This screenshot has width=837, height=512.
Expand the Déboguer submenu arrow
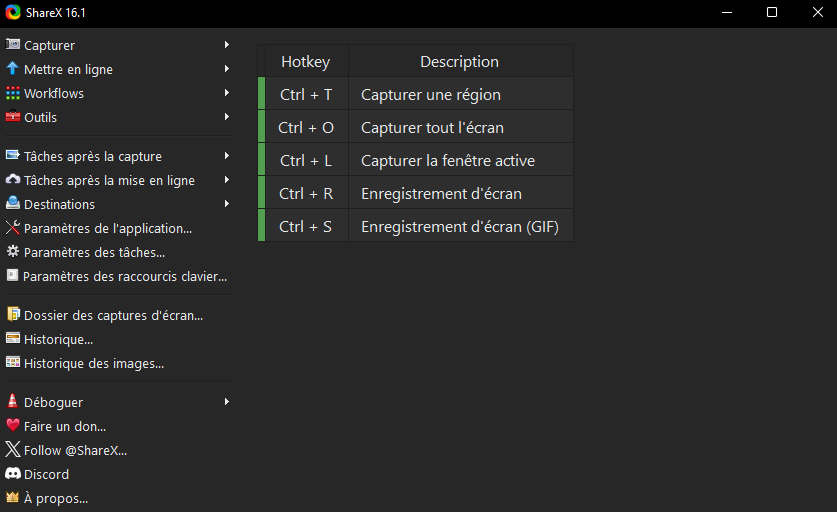click(227, 402)
